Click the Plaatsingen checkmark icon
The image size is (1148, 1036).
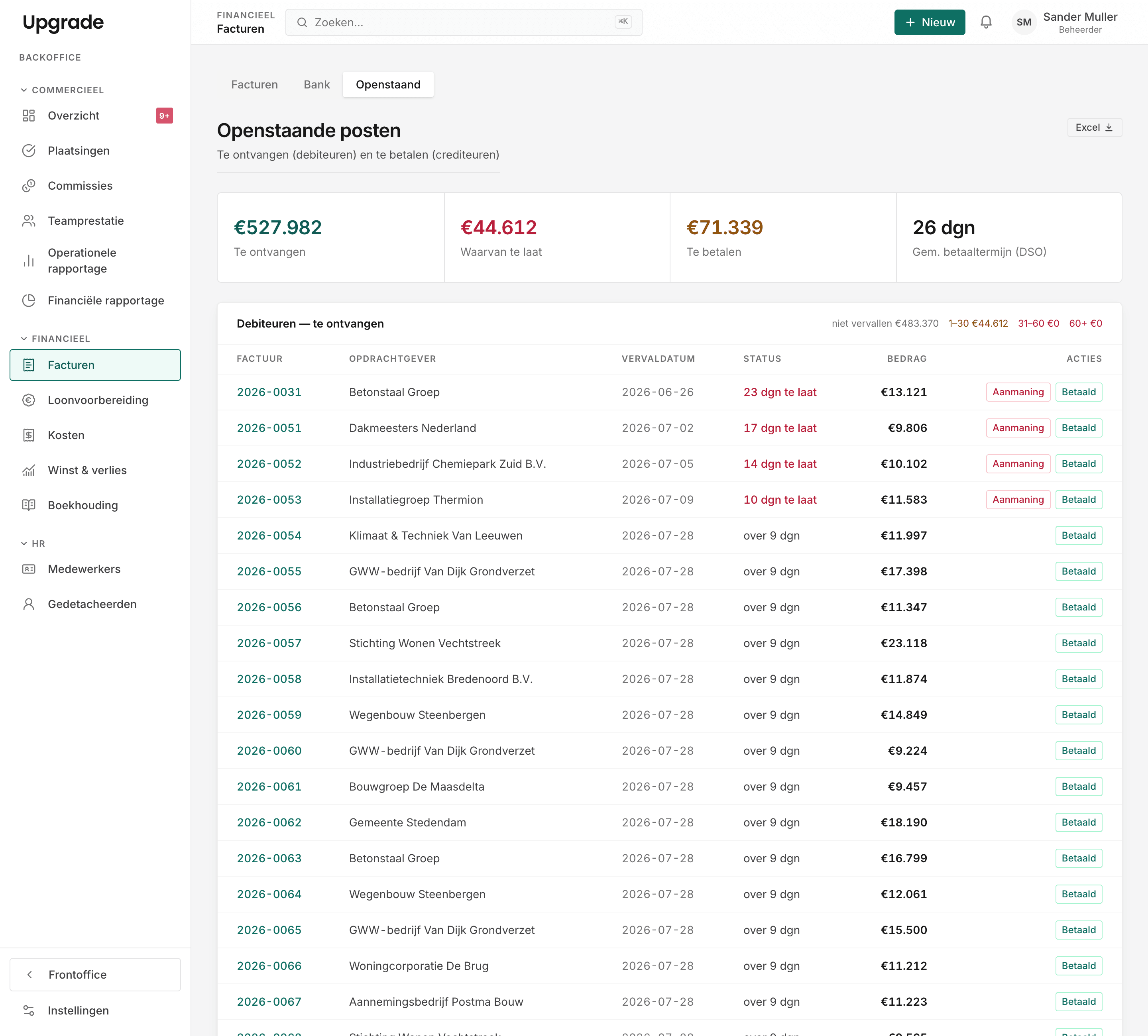(28, 151)
